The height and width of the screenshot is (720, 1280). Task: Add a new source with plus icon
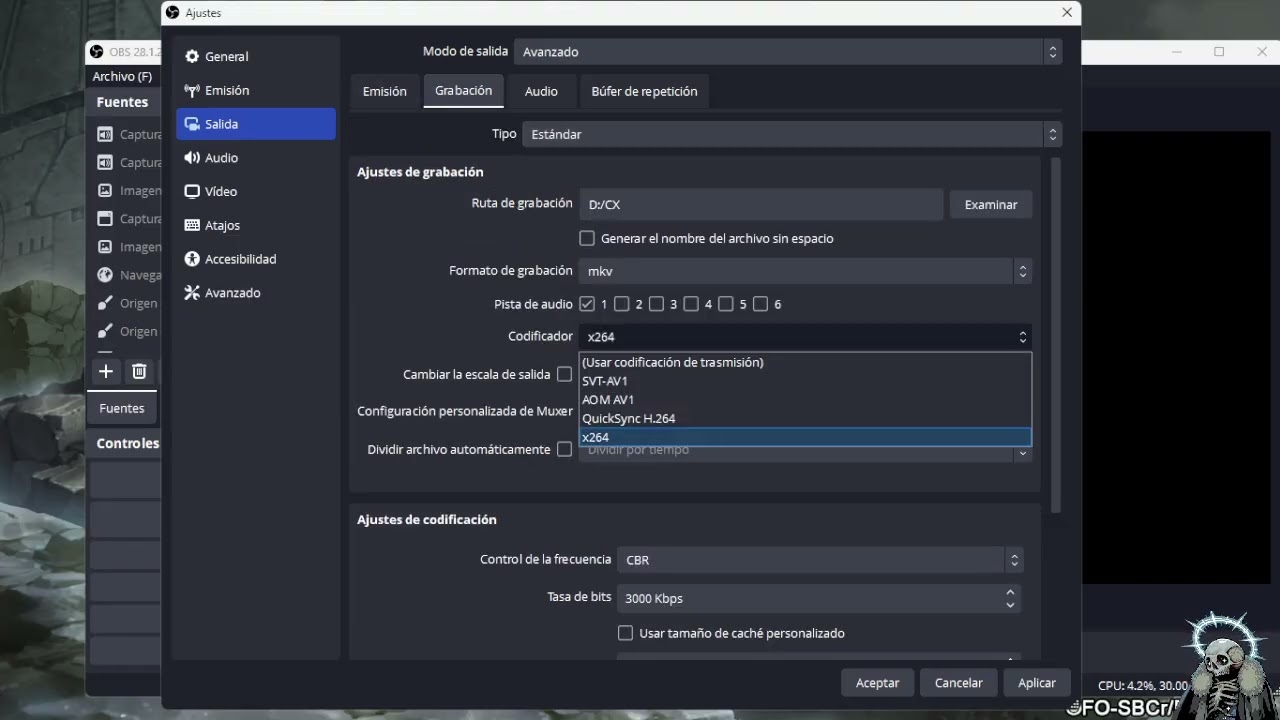coord(106,371)
